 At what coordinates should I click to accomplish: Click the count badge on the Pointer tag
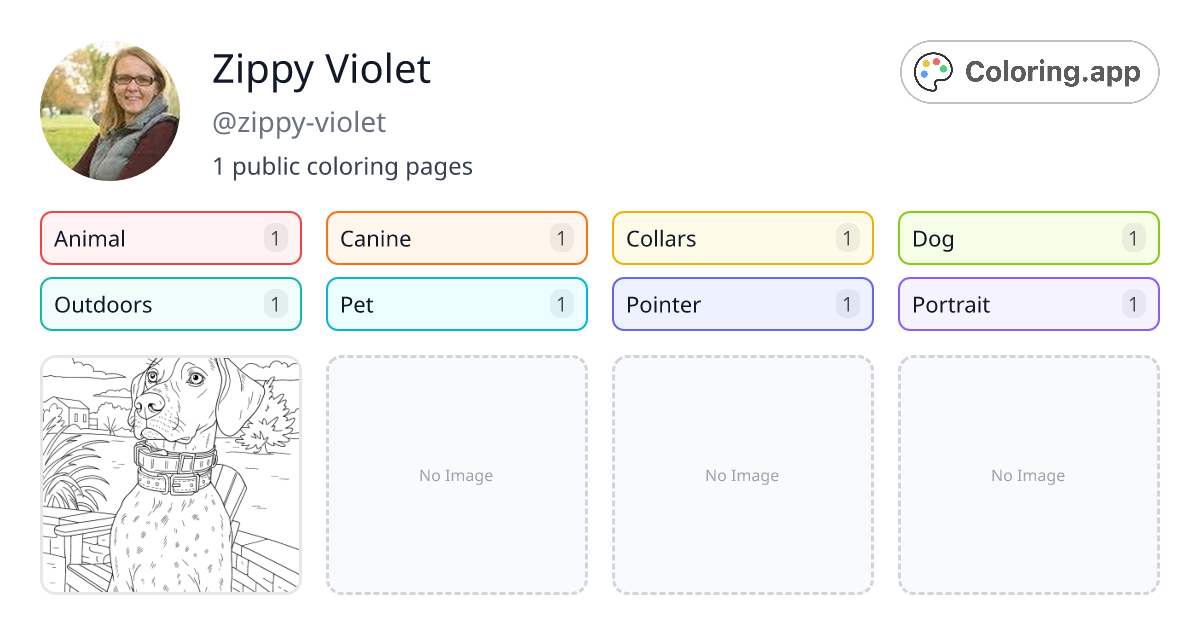tap(847, 304)
